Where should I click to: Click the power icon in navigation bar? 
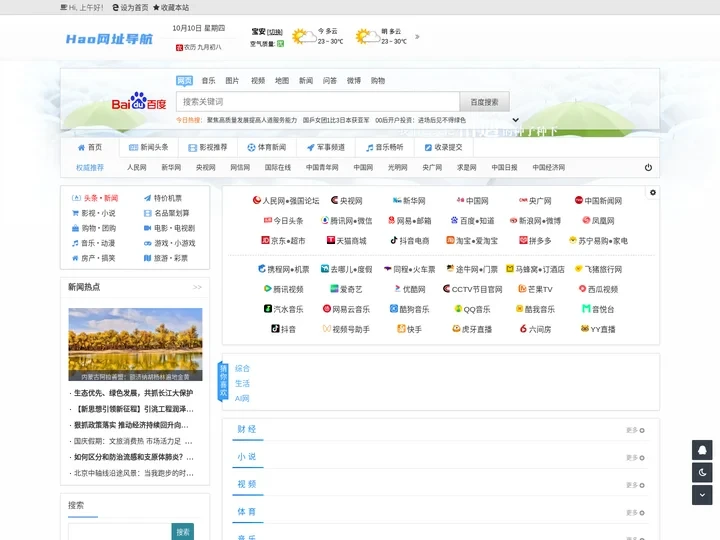click(x=648, y=168)
